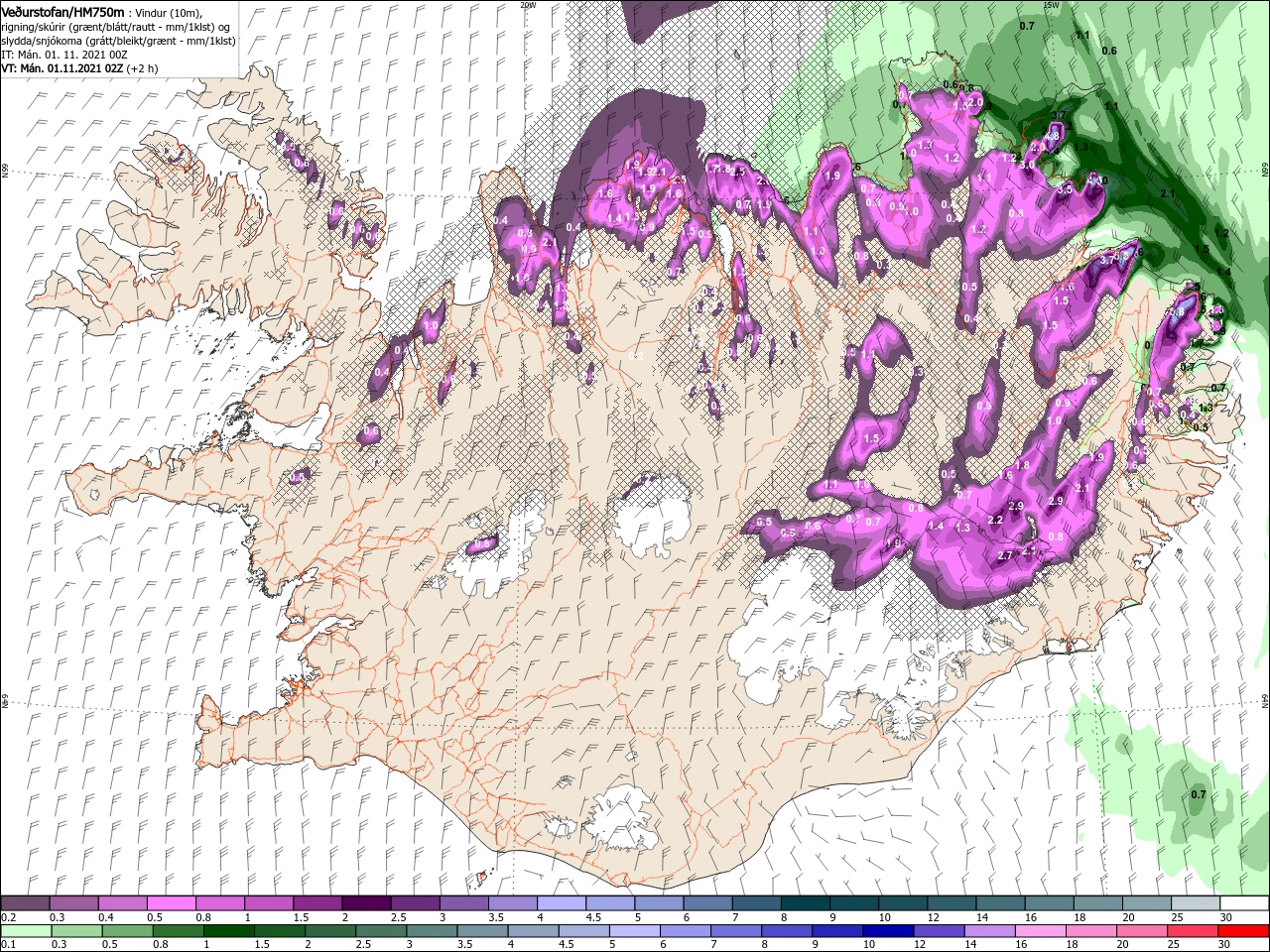This screenshot has width=1270, height=952.
Task: Click the darkest purple 0.2 swatch in the top legend row
Action: pos(25,902)
